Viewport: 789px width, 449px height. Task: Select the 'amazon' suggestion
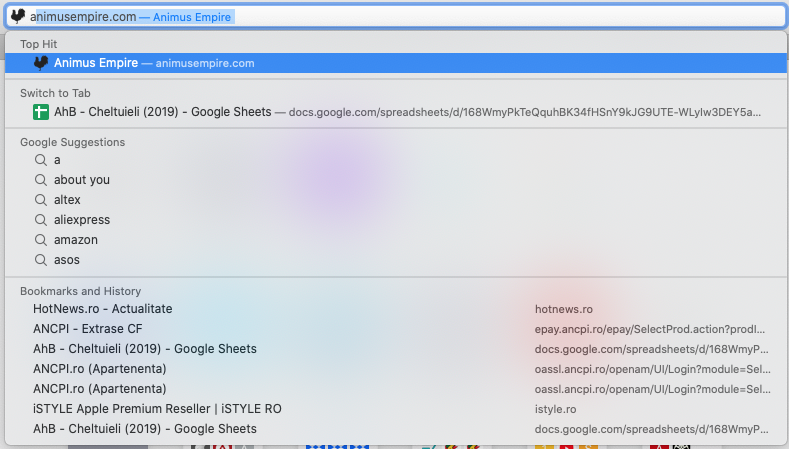coord(396,240)
